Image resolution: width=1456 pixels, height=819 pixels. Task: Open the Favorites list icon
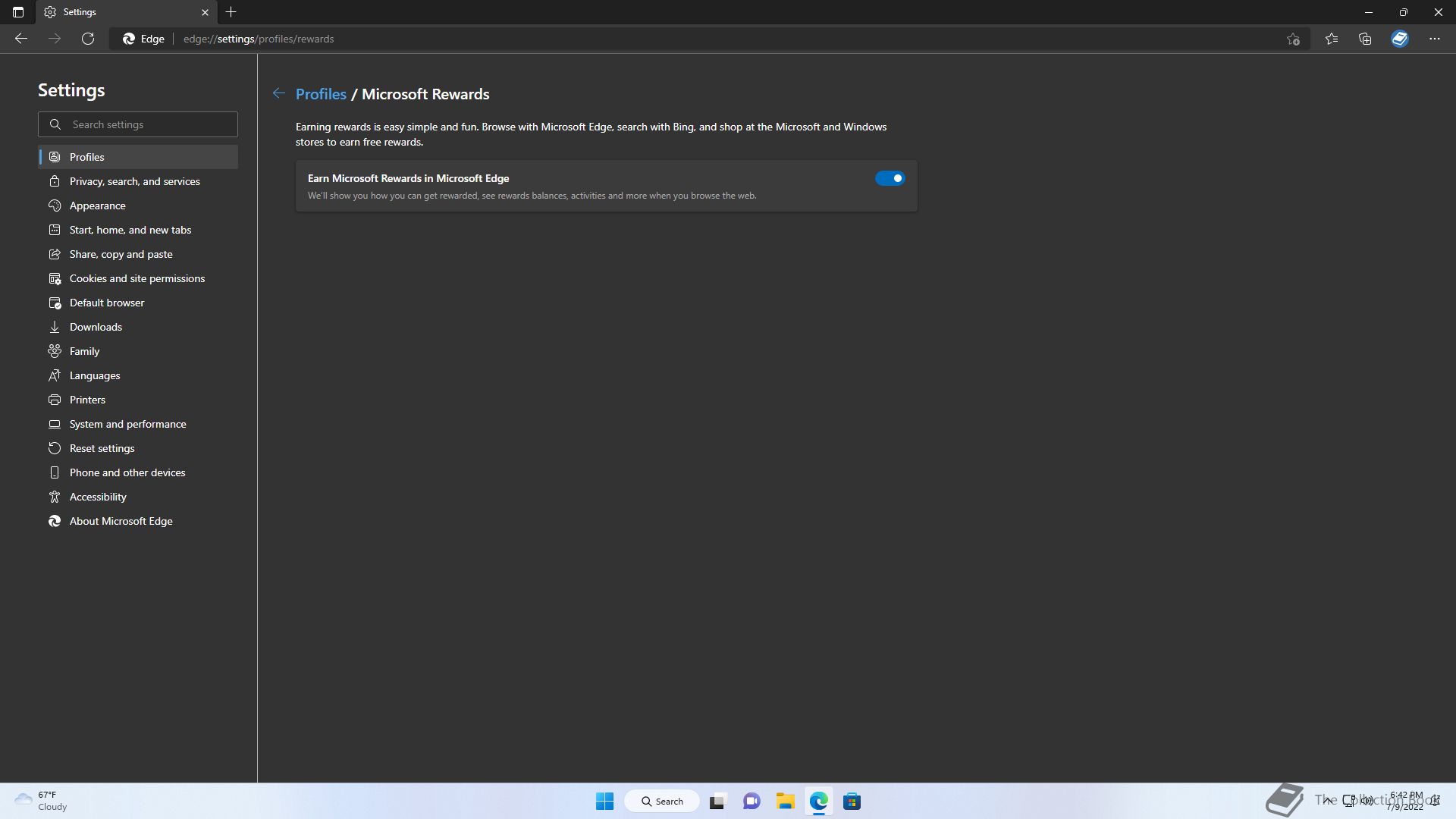1332,39
